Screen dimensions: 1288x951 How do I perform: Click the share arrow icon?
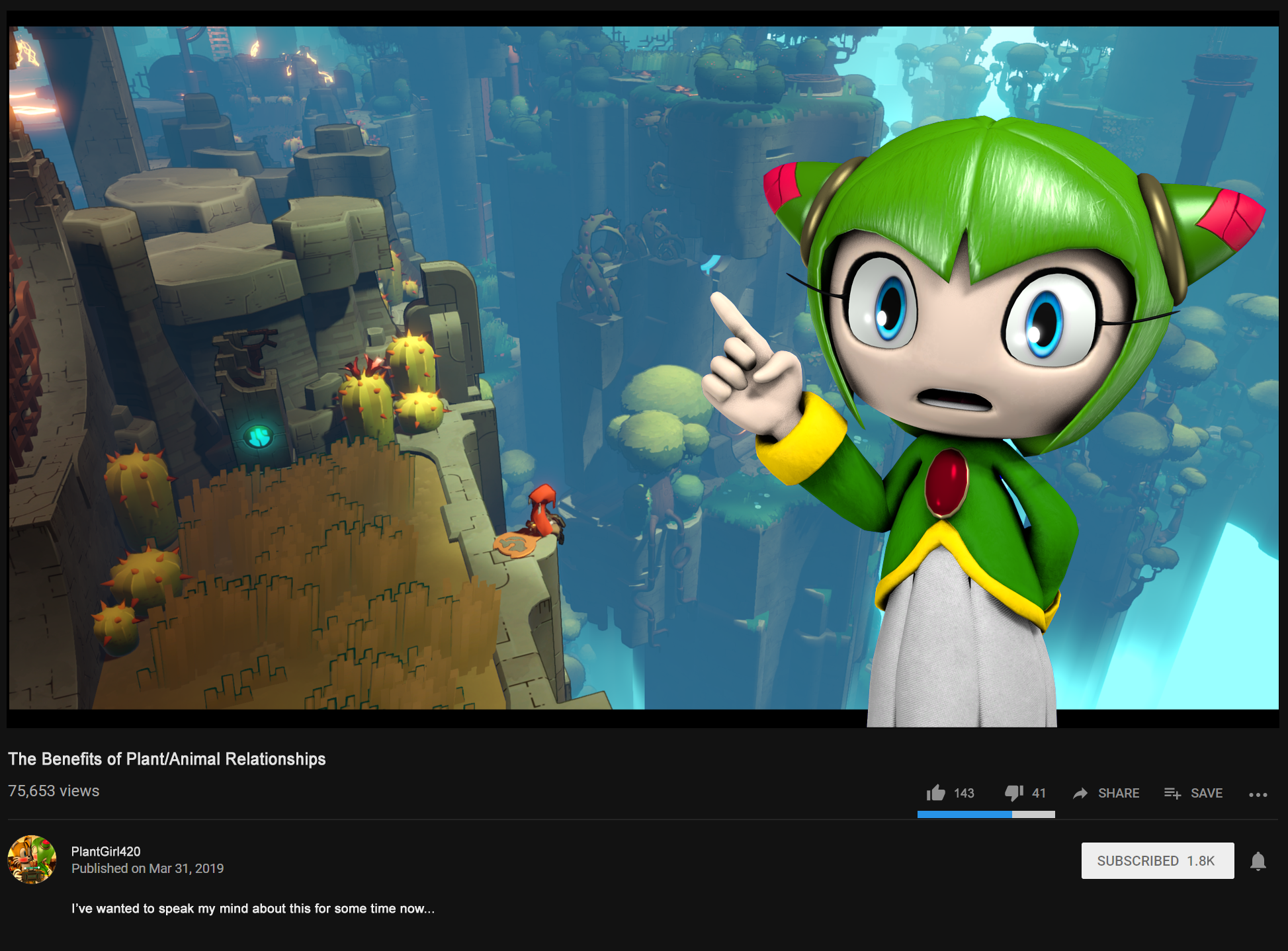point(1080,793)
